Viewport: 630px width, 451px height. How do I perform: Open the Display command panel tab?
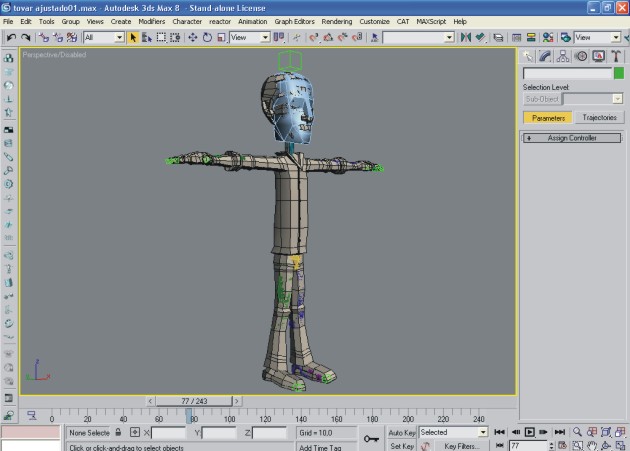tap(599, 56)
